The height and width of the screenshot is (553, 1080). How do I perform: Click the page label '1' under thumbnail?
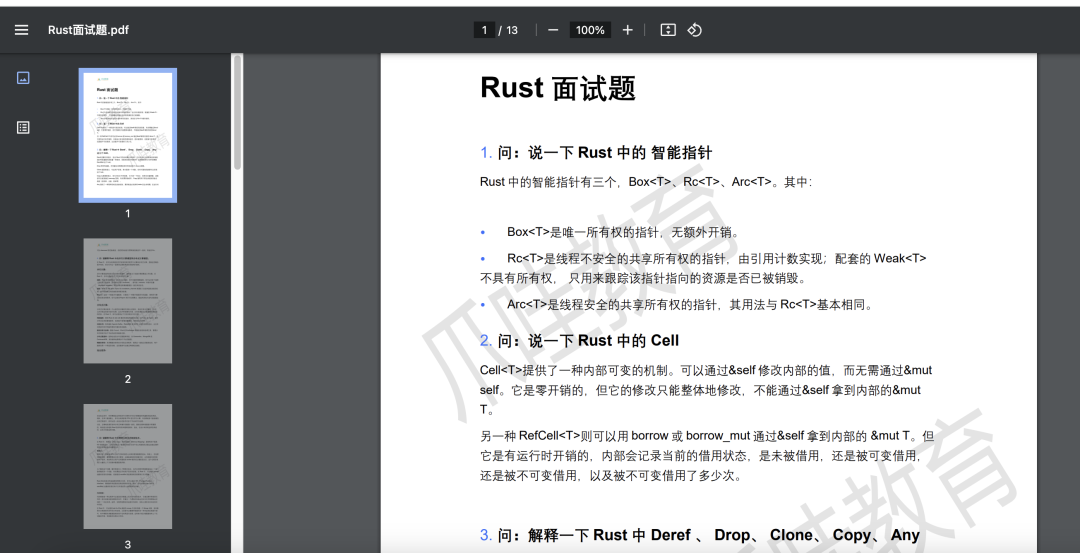click(127, 213)
